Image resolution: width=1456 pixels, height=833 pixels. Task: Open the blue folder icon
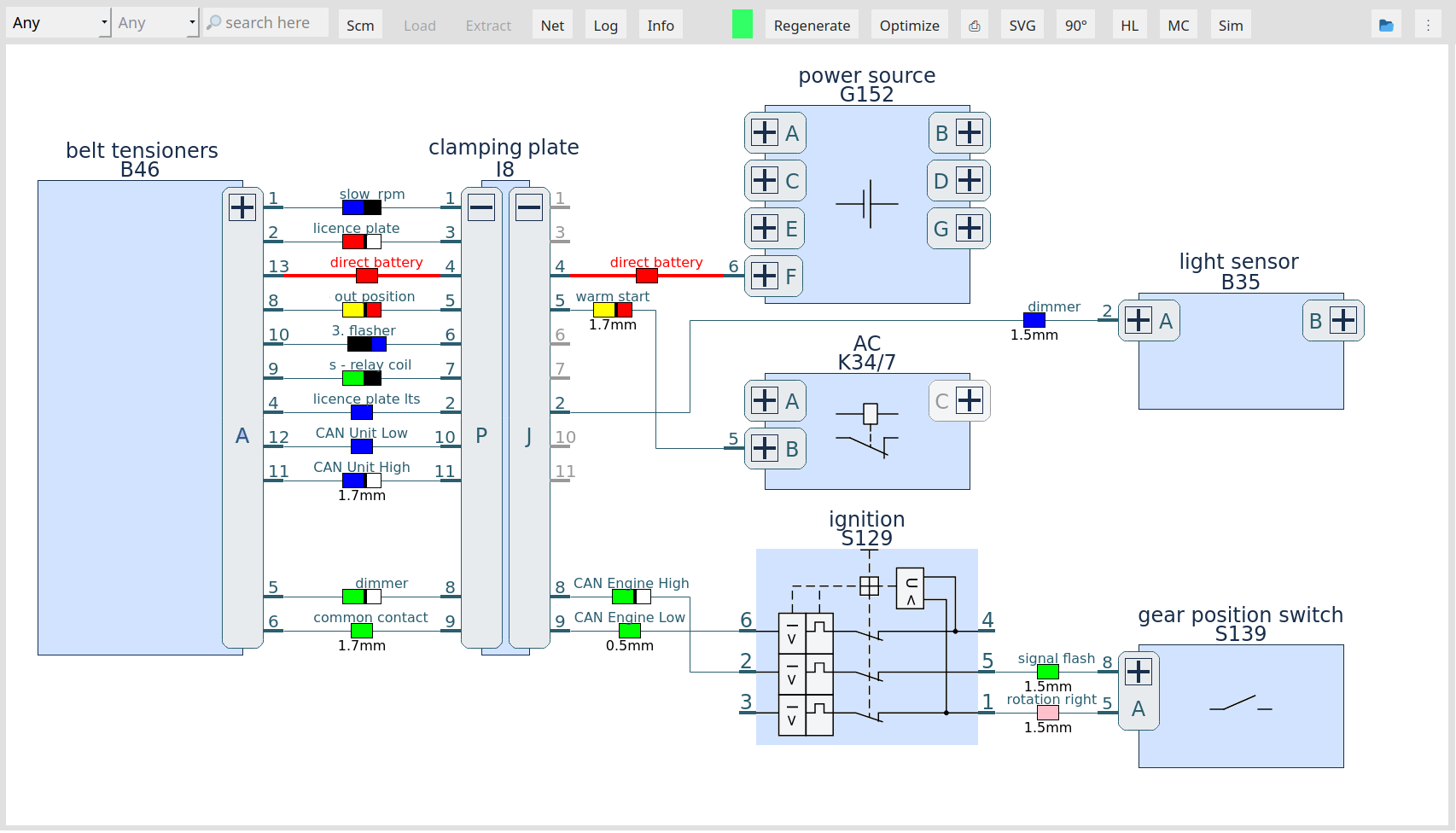[1386, 26]
